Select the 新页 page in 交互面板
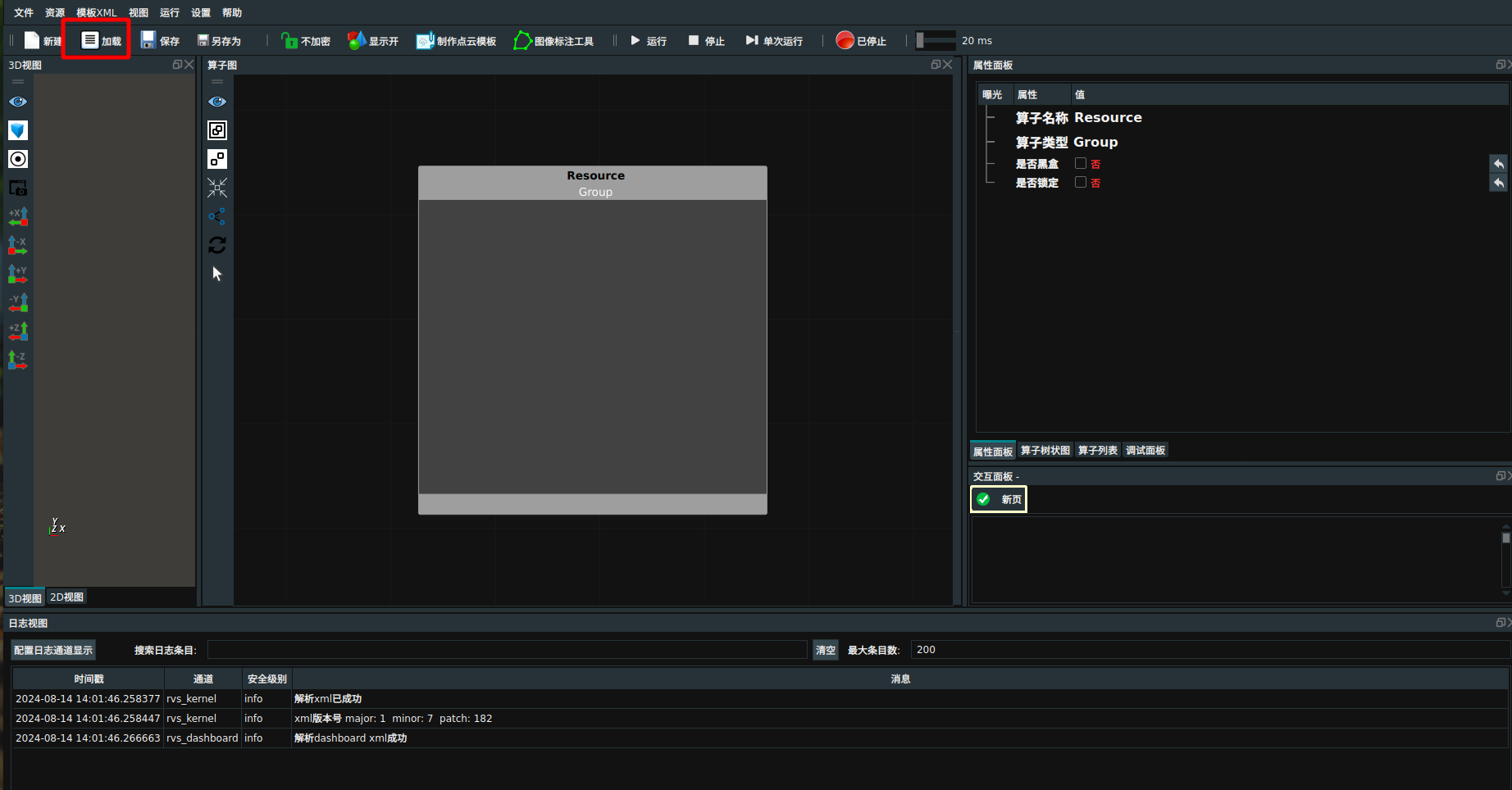 [999, 499]
